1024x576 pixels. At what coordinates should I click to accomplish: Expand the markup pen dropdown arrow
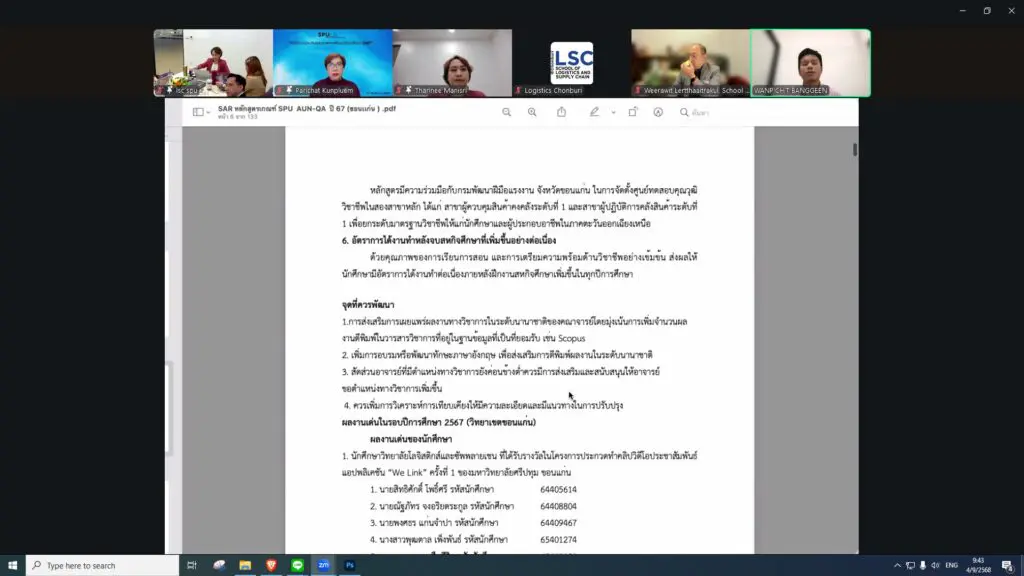[x=613, y=112]
